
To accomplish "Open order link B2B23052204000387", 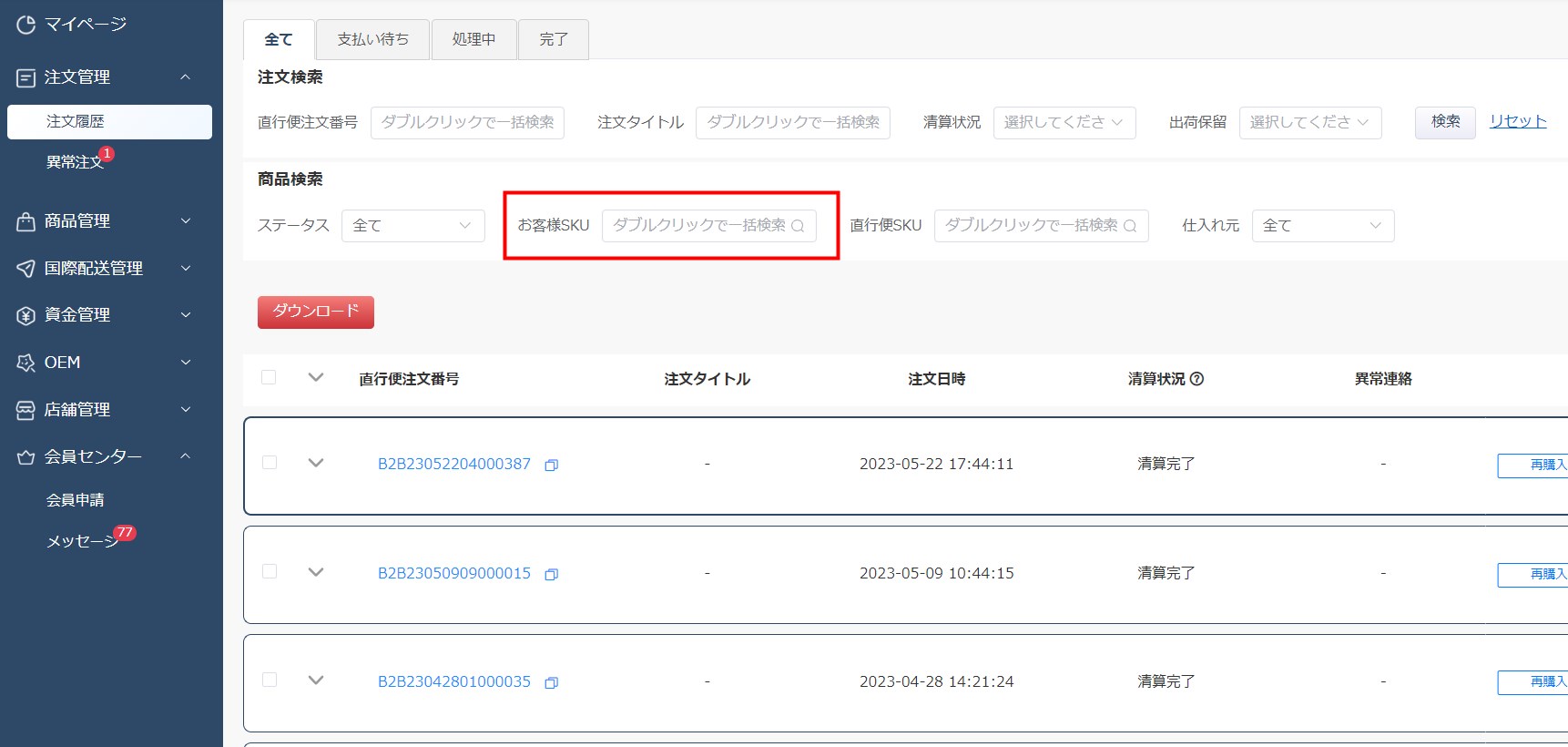I will coord(454,465).
